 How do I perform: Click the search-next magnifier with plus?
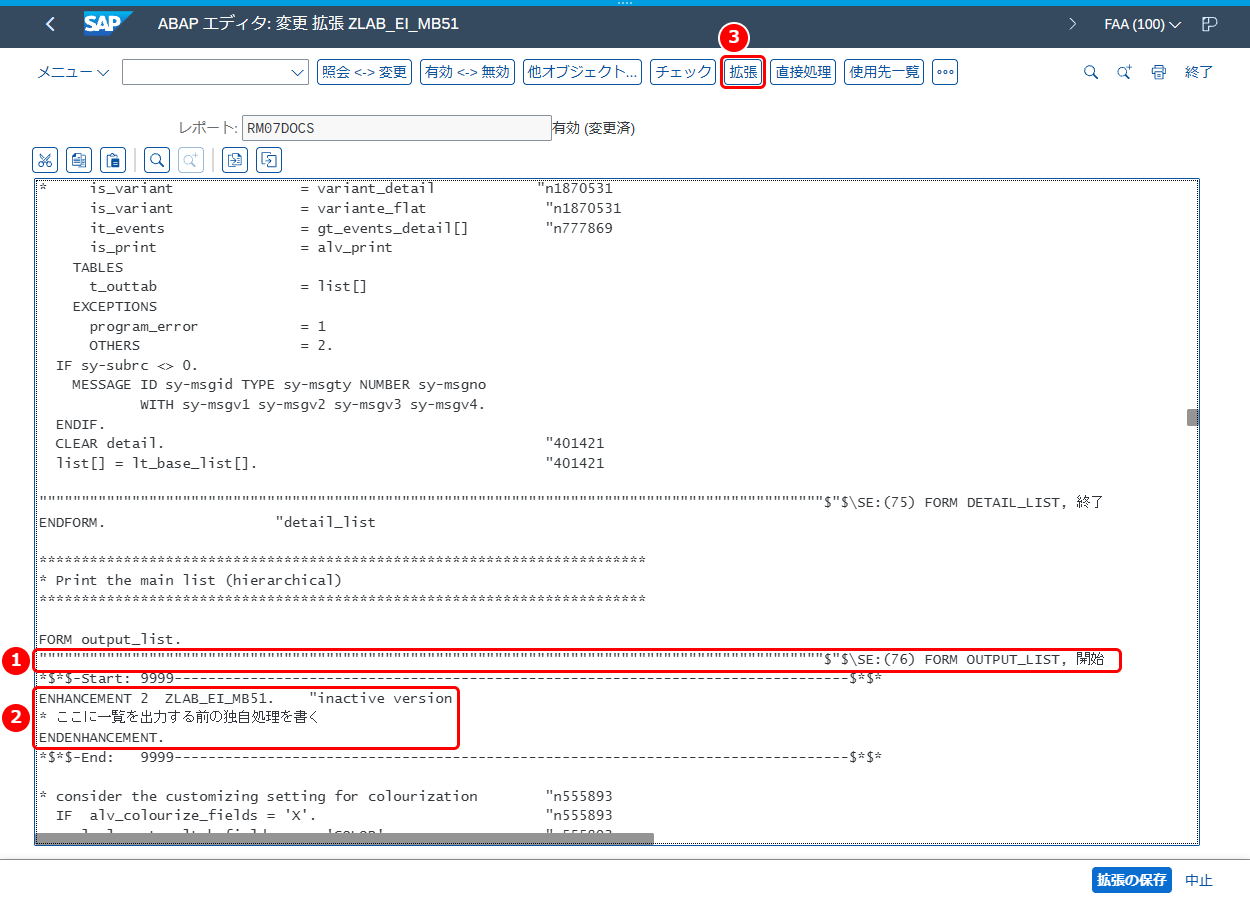click(x=1125, y=72)
